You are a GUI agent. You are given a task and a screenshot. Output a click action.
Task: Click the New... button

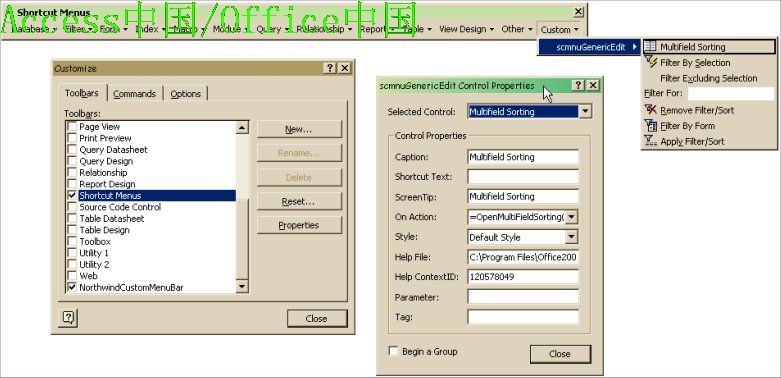click(299, 129)
